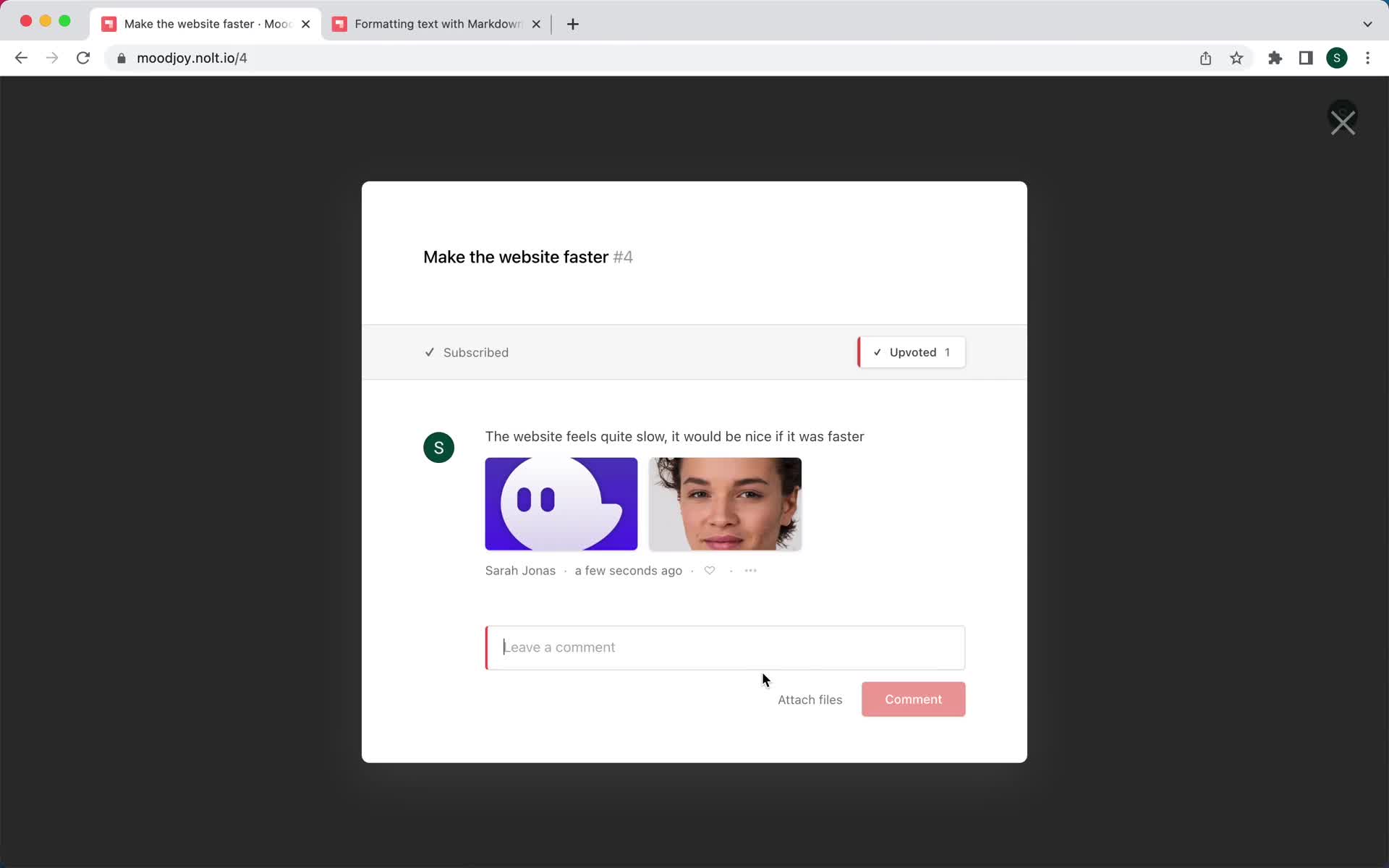Click the Subscribed checkmark icon

tap(430, 352)
